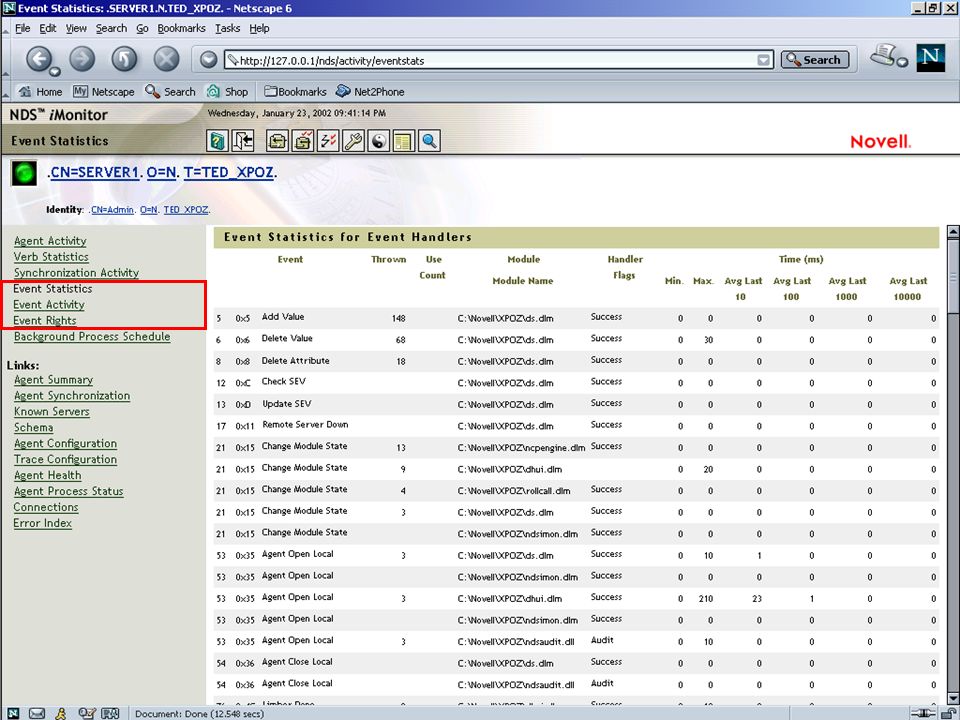The width and height of the screenshot is (960, 720).
Task: Open Navigator from status bar component icon
Action: click(13, 713)
